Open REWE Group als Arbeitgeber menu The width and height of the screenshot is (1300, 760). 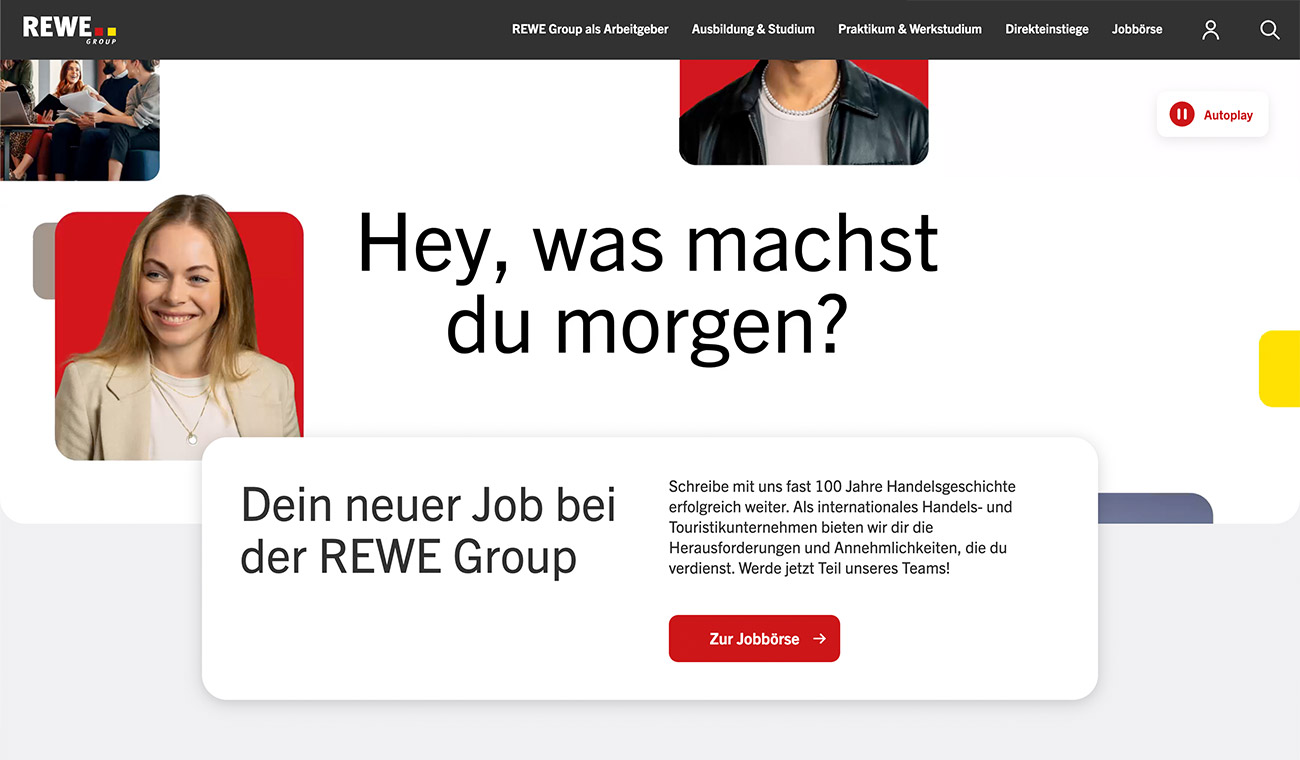pyautogui.click(x=590, y=30)
